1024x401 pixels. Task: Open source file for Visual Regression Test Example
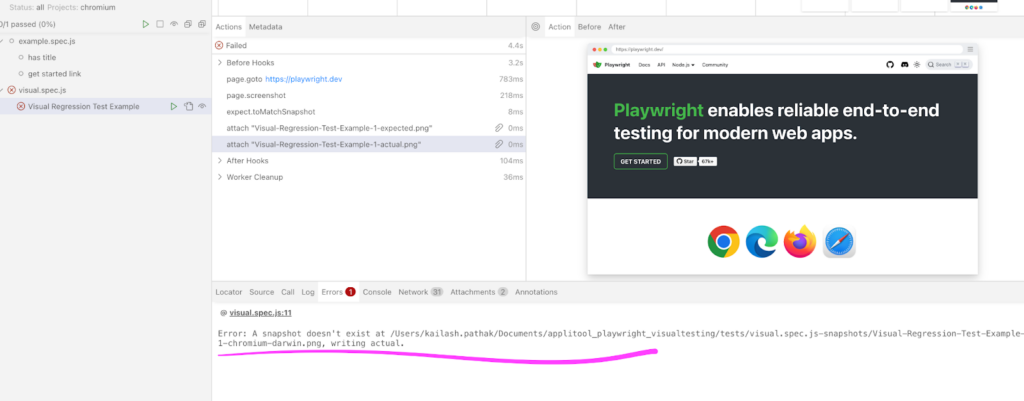[188, 106]
